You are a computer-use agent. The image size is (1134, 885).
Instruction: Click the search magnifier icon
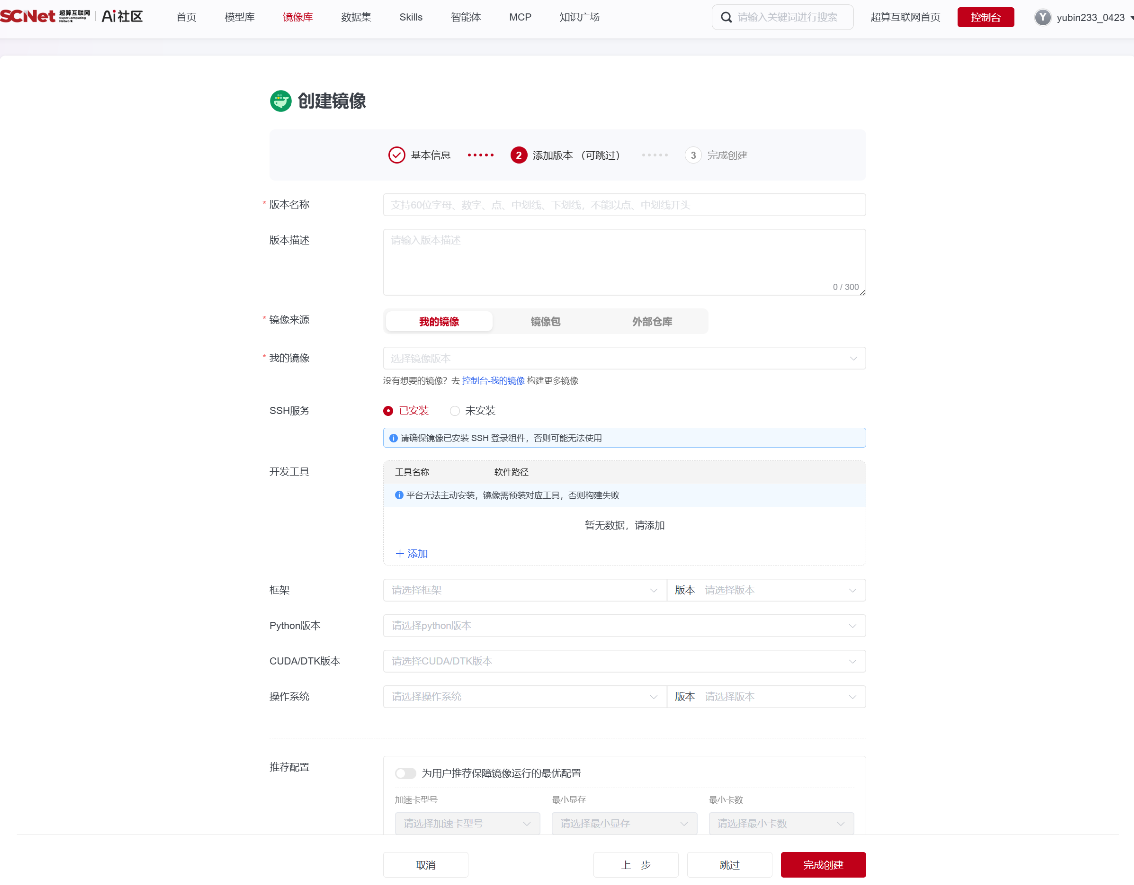[726, 17]
